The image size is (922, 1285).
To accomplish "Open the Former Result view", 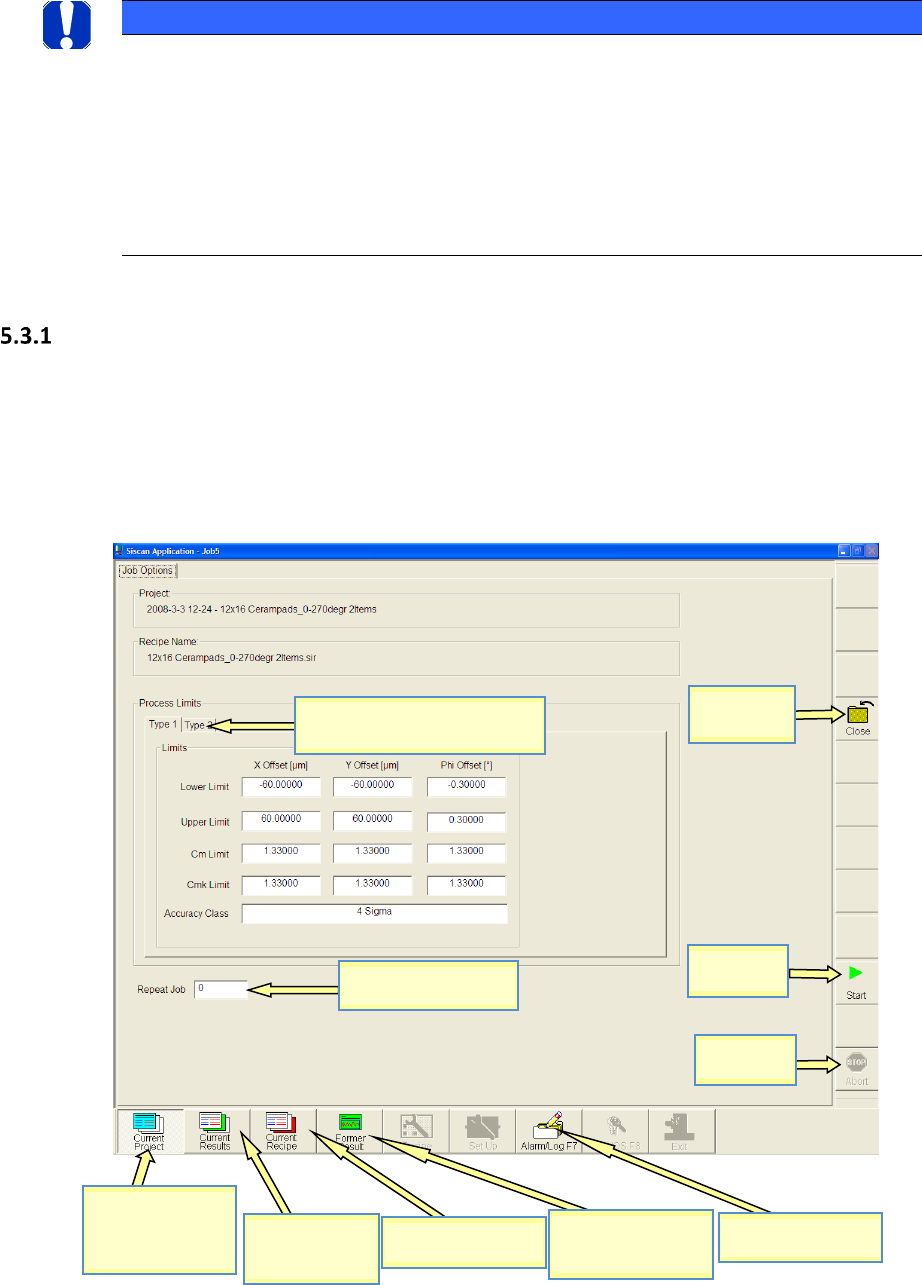I will (350, 1131).
